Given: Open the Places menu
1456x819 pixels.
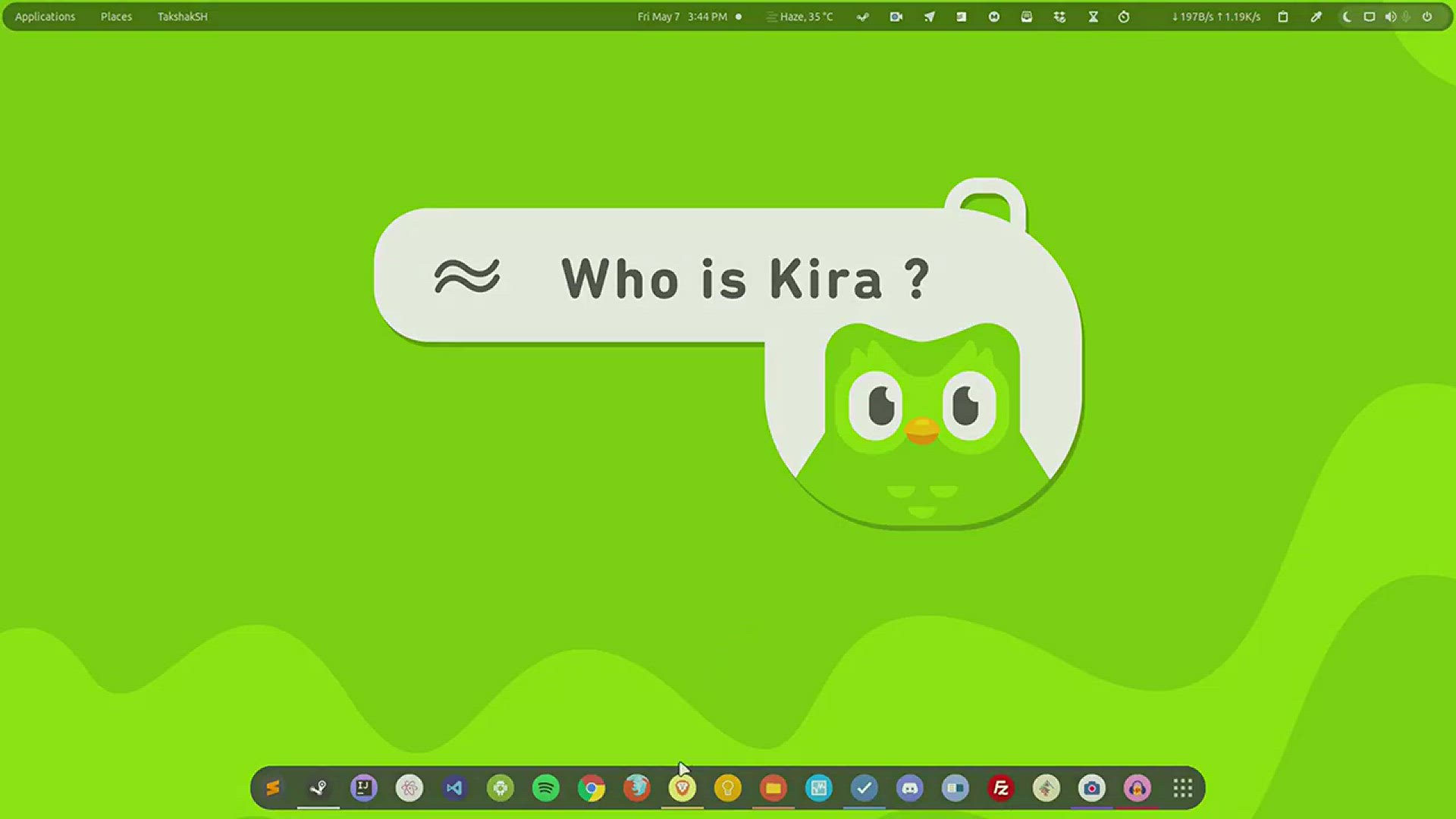Looking at the screenshot, I should [116, 17].
